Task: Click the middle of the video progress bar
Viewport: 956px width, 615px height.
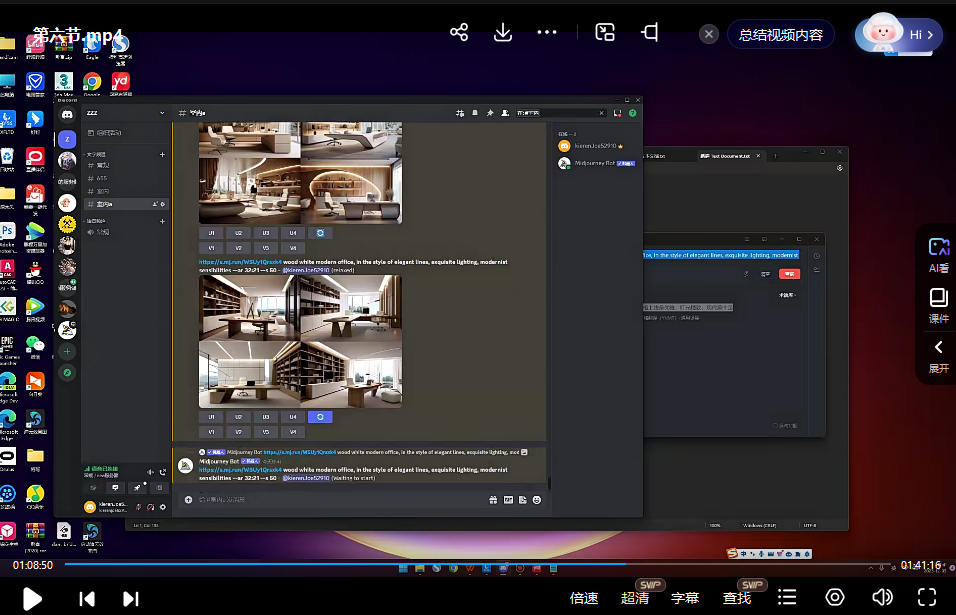Action: pyautogui.click(x=478, y=565)
